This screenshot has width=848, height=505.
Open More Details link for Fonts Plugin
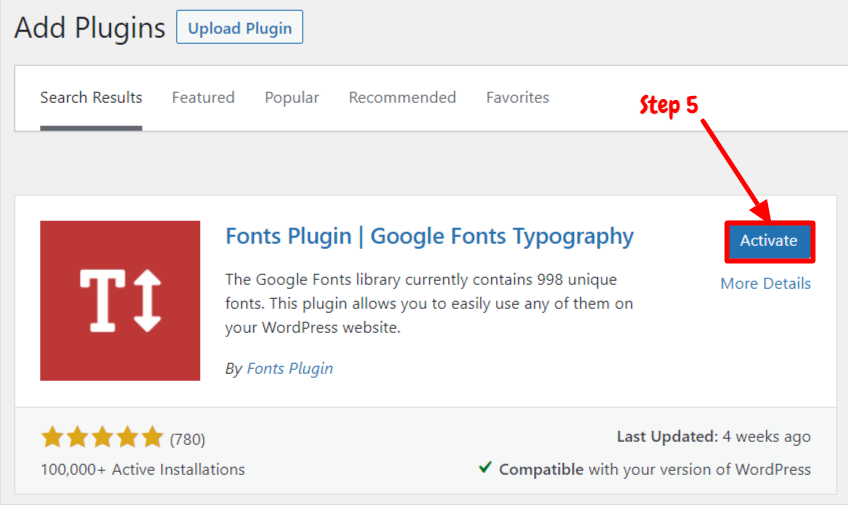click(x=765, y=283)
